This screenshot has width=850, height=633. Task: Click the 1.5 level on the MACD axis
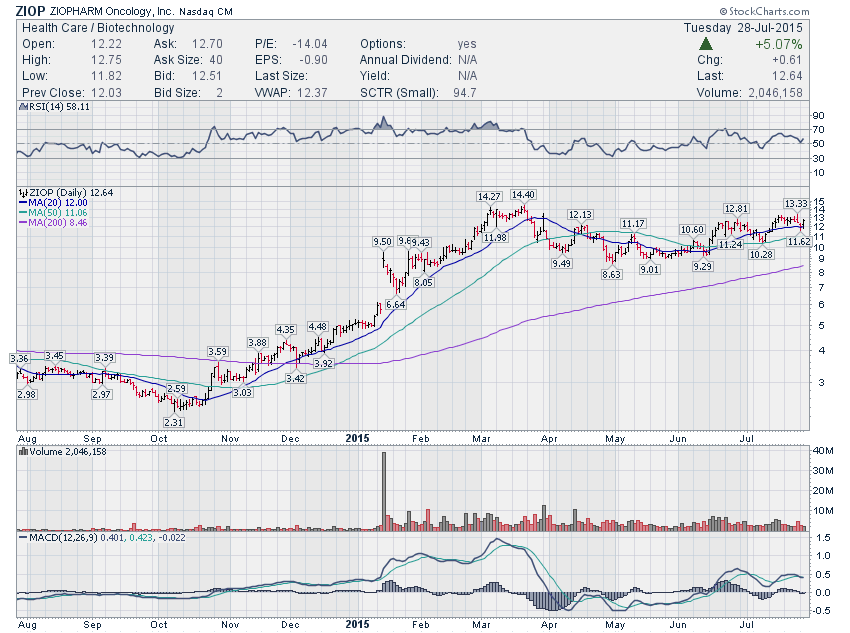[x=823, y=538]
